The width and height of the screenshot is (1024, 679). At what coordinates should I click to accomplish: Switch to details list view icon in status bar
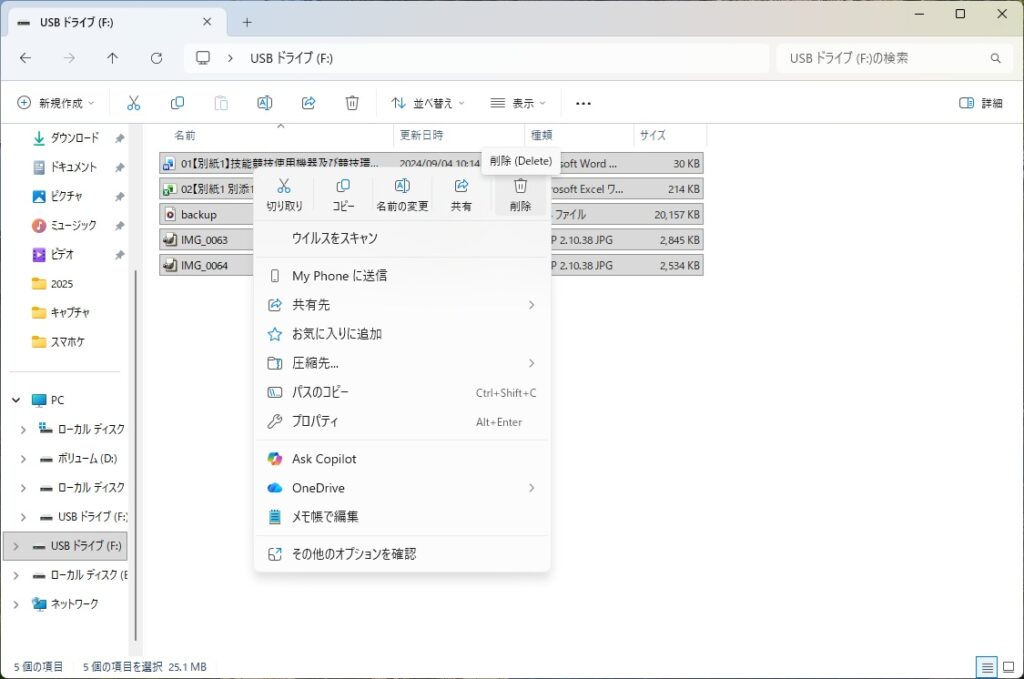click(987, 667)
